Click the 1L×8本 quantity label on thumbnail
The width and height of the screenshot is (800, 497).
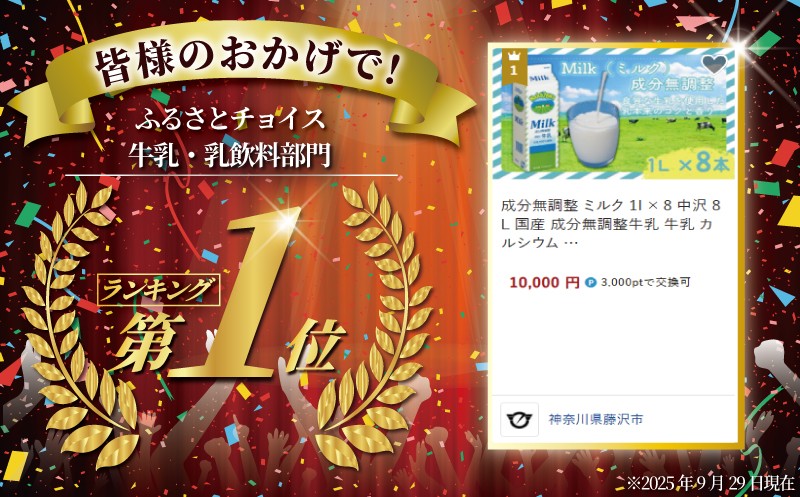(690, 164)
